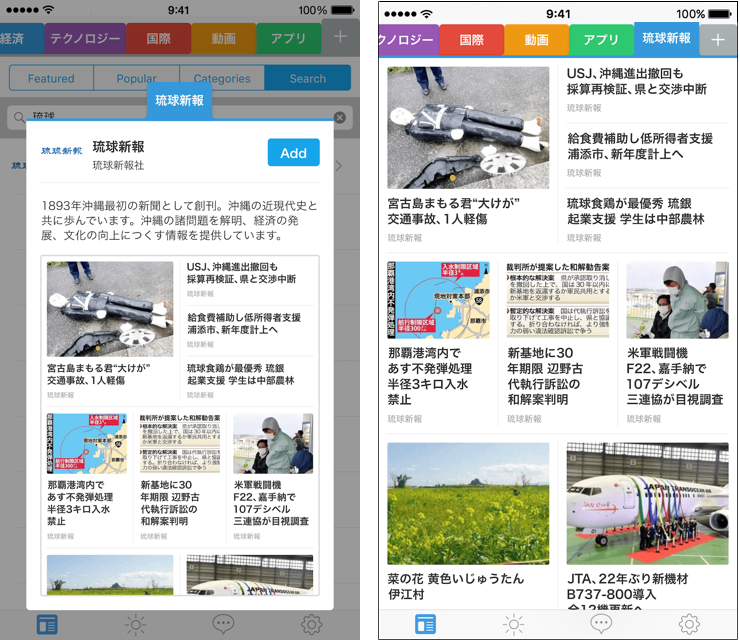This screenshot has height=640, width=740.
Task: Open USJ、沖縄進出撤回も headline in the popup
Action: point(241,273)
